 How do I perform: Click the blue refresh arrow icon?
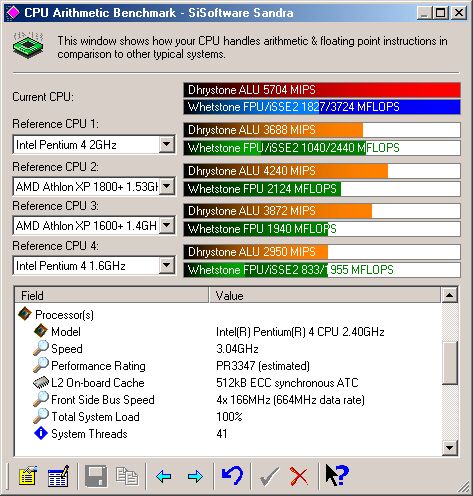(x=232, y=475)
